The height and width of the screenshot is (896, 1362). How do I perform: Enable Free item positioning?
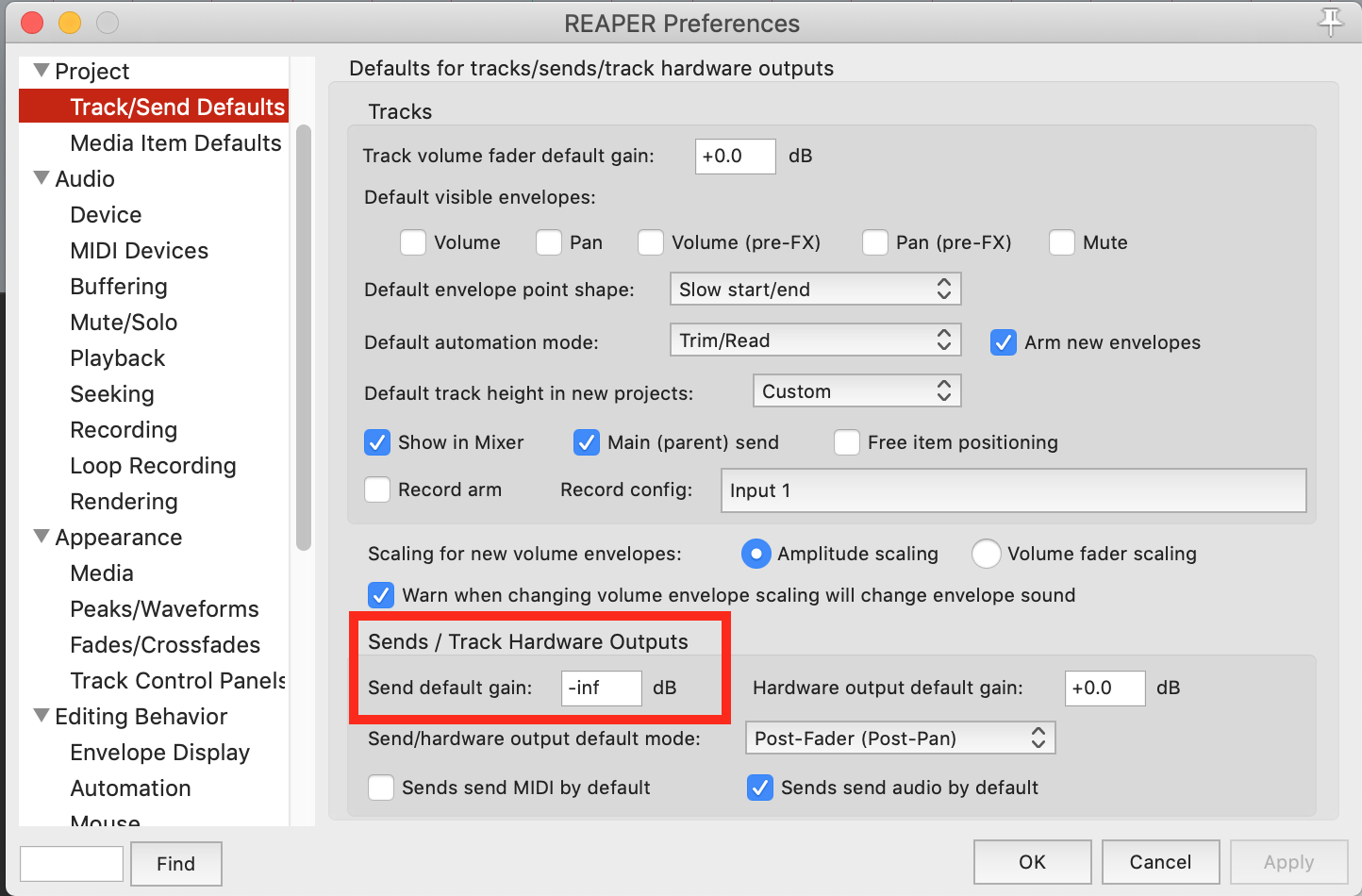click(846, 442)
